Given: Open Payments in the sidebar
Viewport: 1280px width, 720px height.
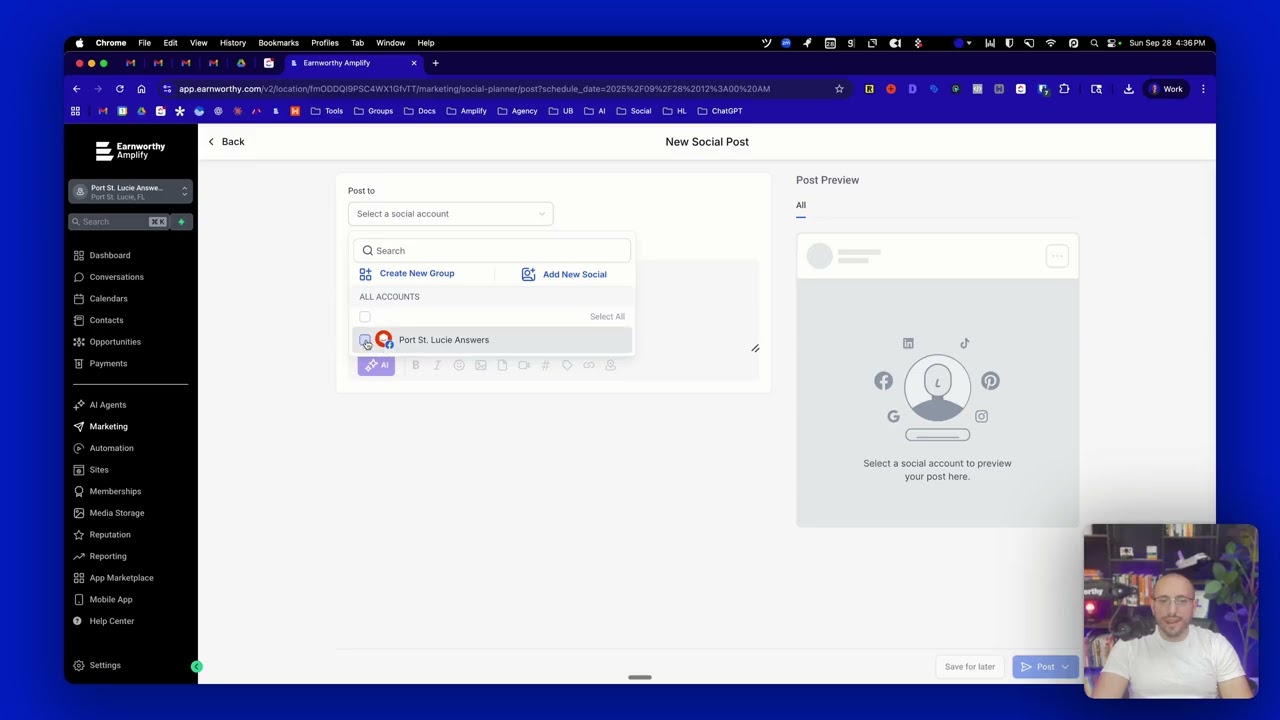Looking at the screenshot, I should pyautogui.click(x=108, y=363).
